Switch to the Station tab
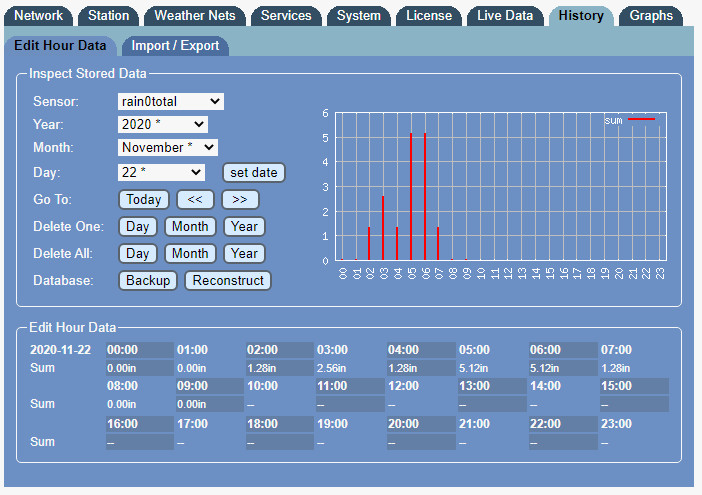Screen dimensions: 702x495 [x=108, y=16]
